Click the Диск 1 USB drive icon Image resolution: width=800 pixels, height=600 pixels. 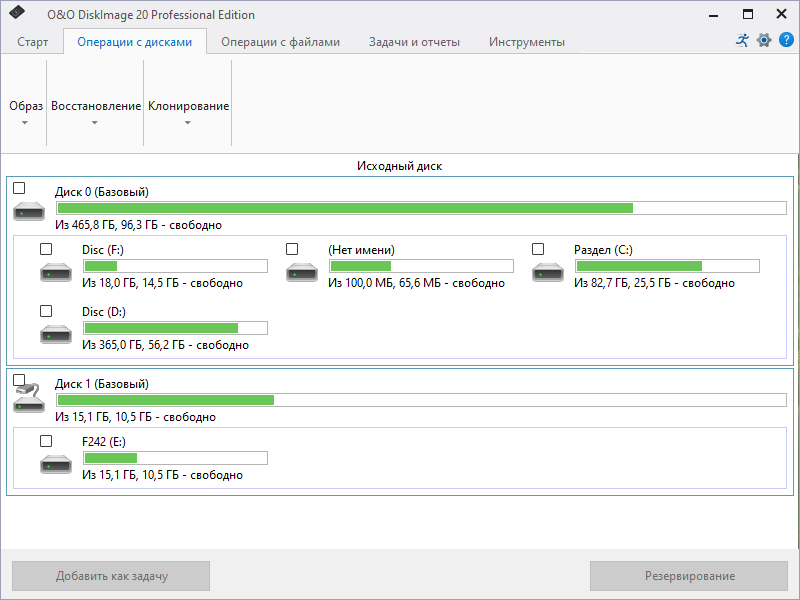(29, 398)
